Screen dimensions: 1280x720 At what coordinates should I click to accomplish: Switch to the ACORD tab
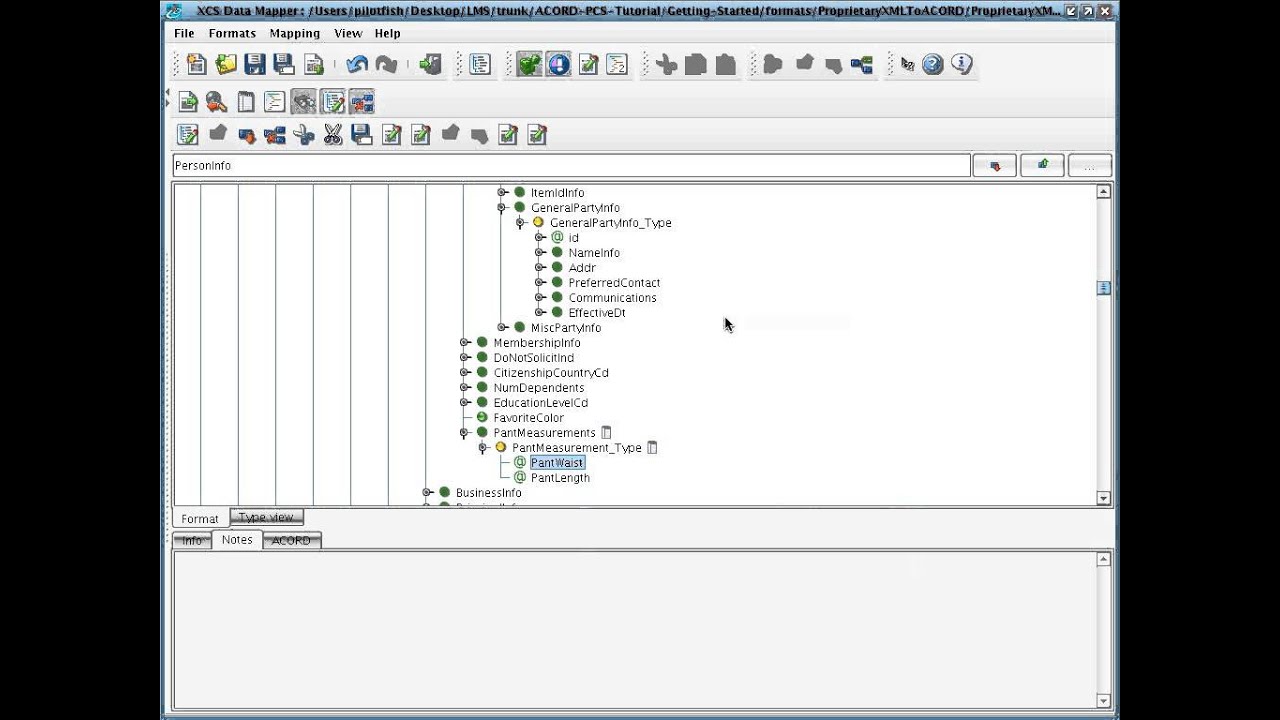click(291, 540)
